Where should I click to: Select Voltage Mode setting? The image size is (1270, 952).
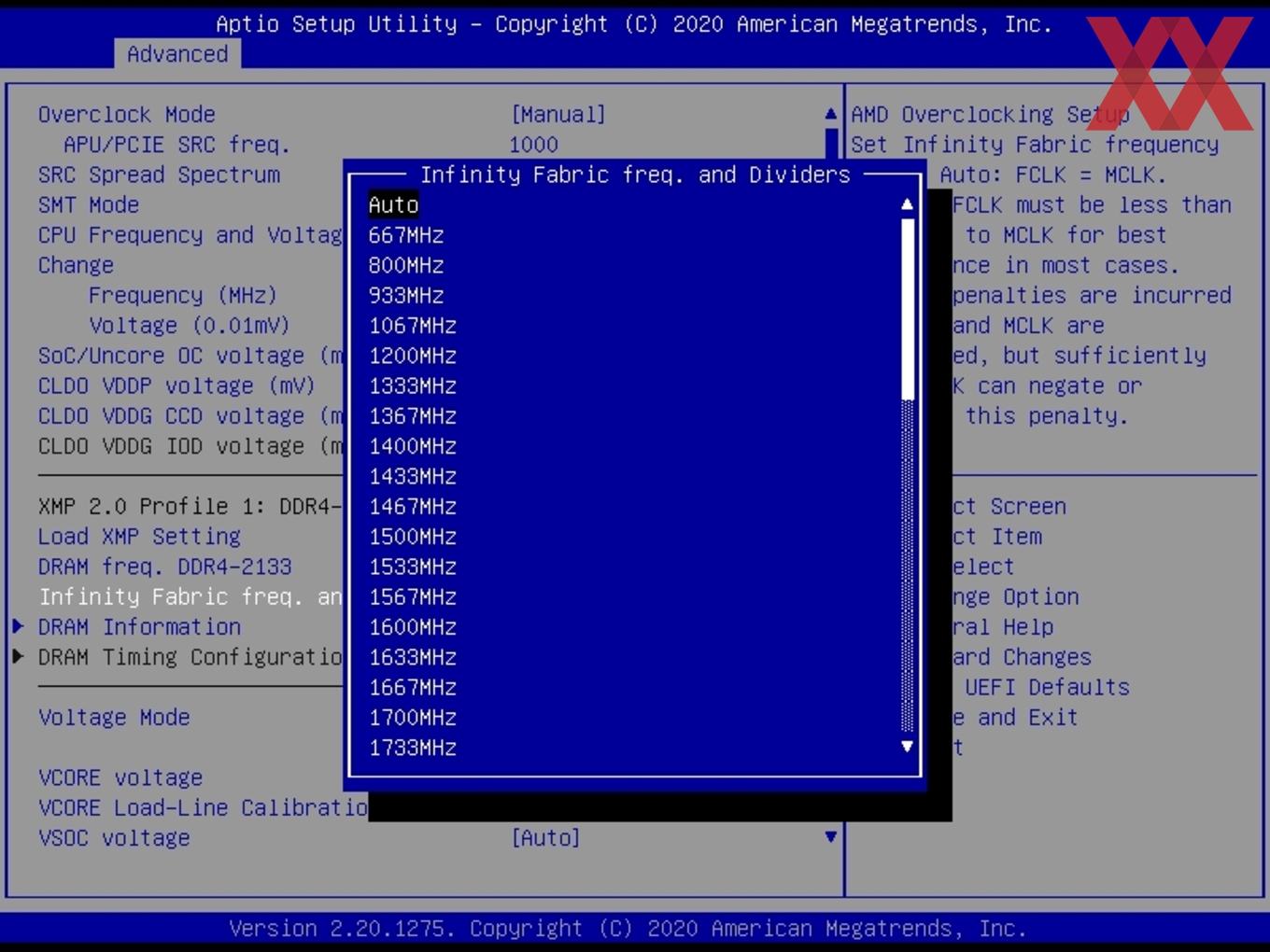(x=114, y=718)
